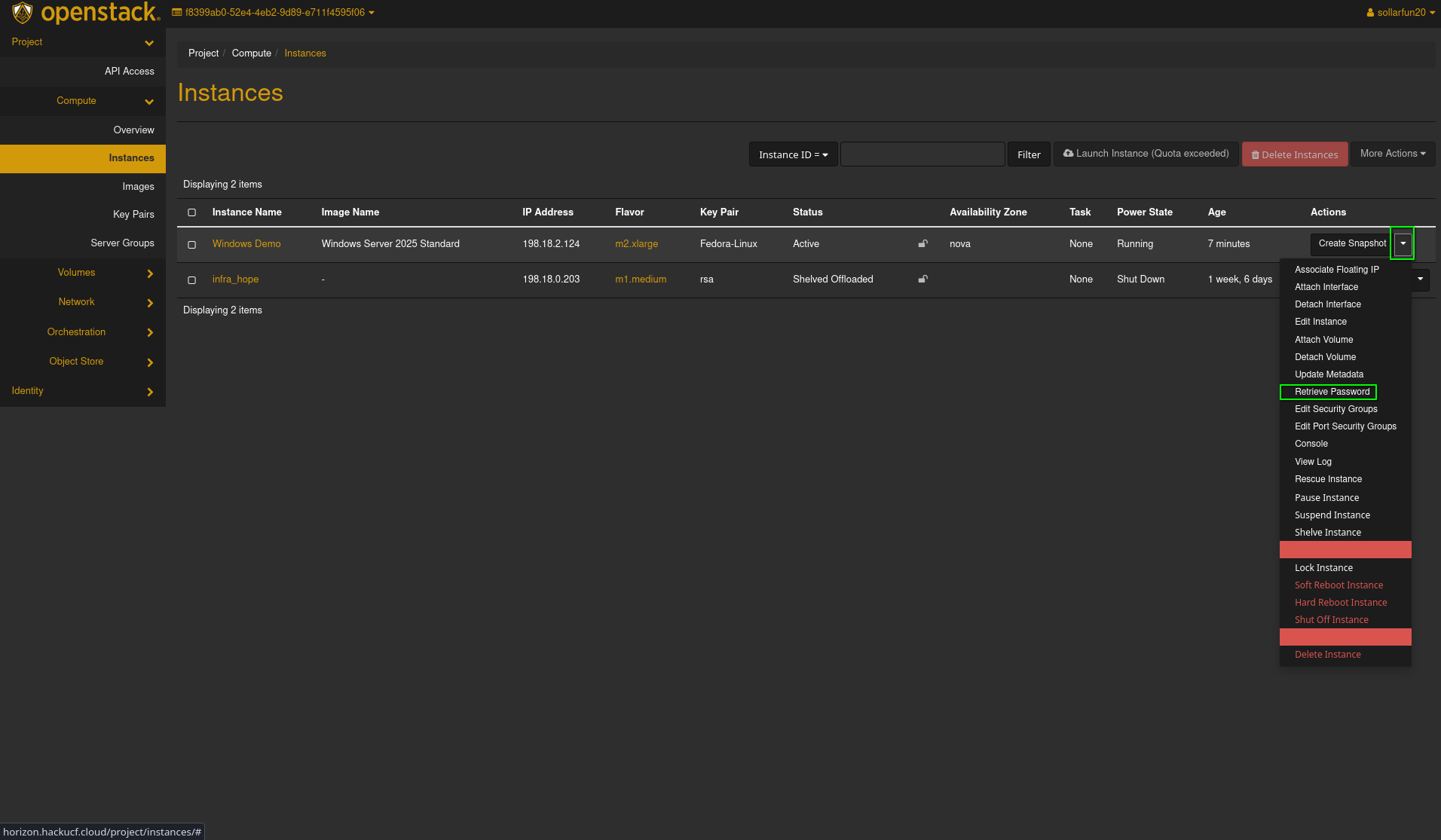Viewport: 1441px width, 840px height.
Task: Choose Shelve Instance in the actions menu
Action: 1327,533
